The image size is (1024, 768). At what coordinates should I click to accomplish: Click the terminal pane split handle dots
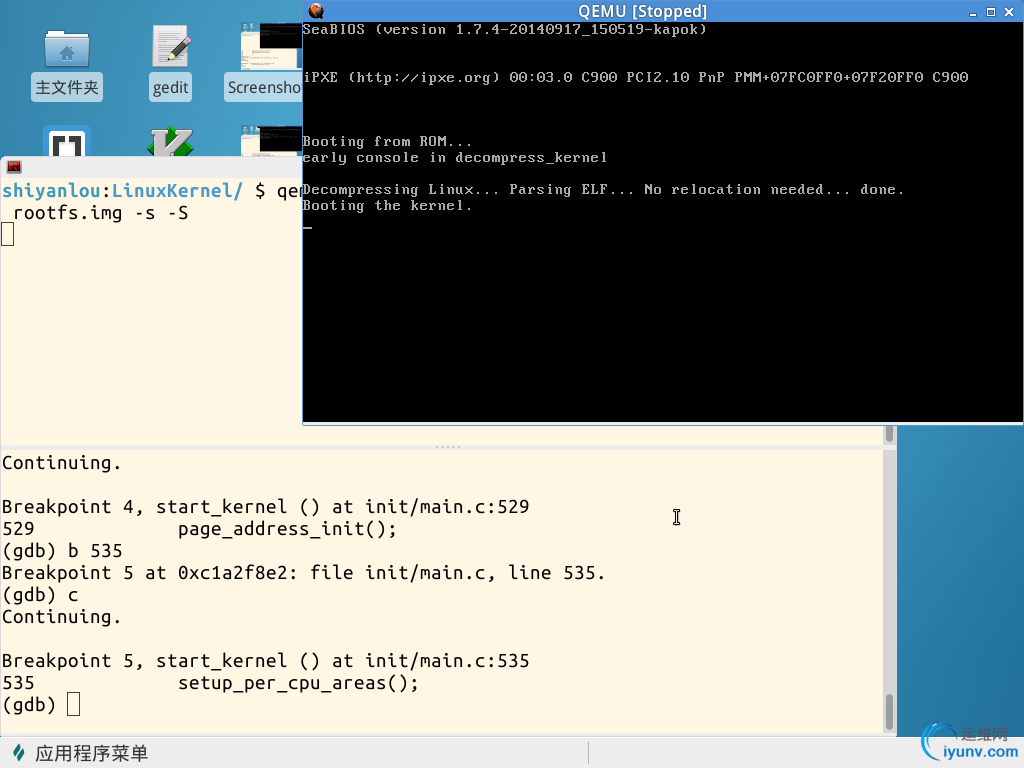point(448,447)
